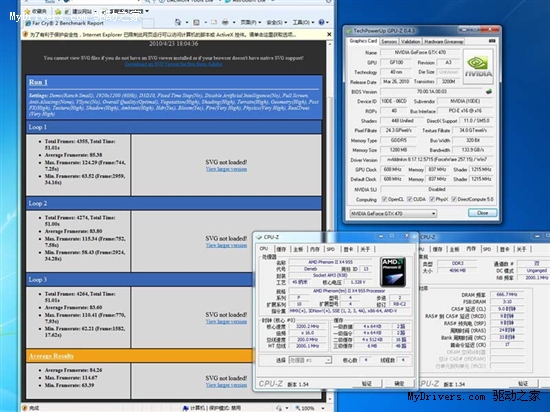Open the GPU selection dropdown in GPU-Z
The height and width of the screenshot is (412, 550).
click(x=393, y=213)
